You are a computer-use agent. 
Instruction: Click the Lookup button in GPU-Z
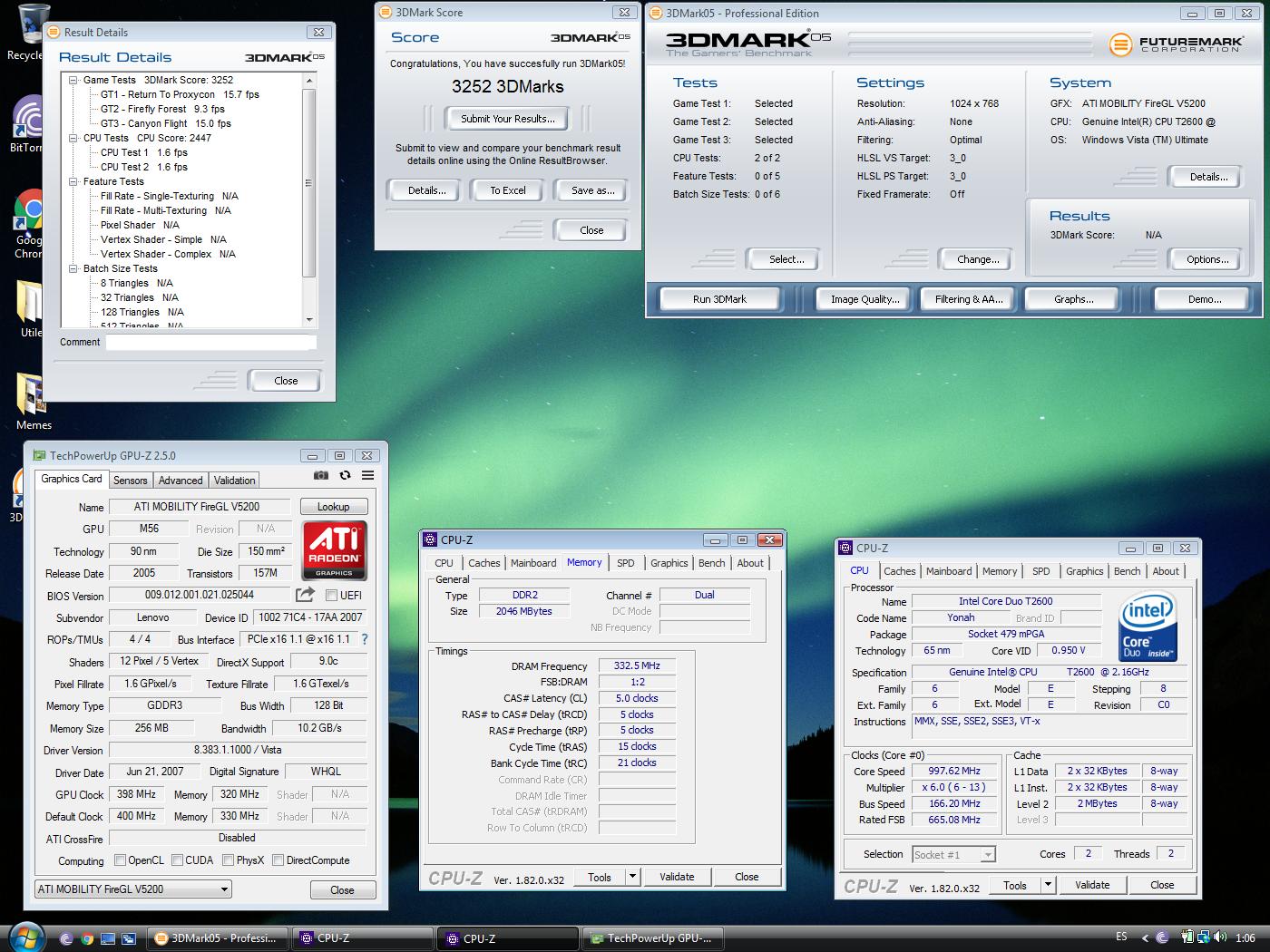coord(333,507)
